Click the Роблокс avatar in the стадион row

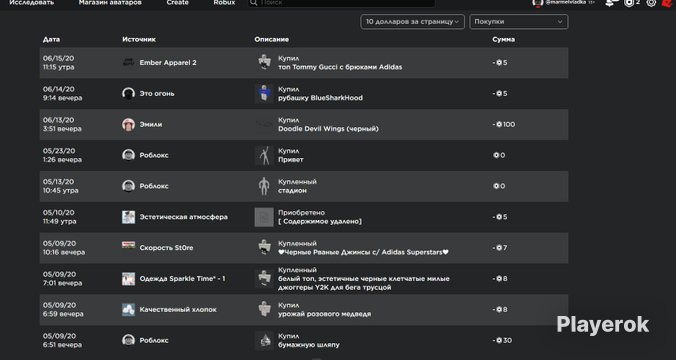point(128,186)
